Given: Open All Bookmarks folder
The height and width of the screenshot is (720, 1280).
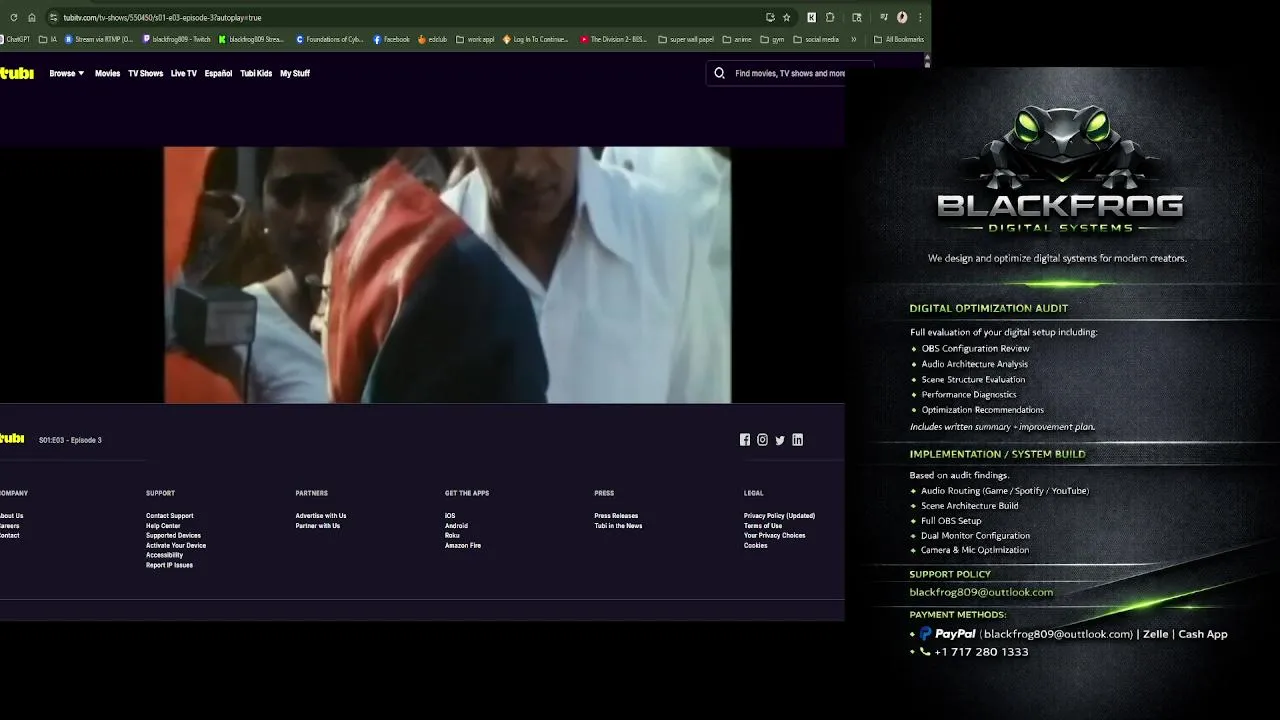Looking at the screenshot, I should (x=898, y=40).
